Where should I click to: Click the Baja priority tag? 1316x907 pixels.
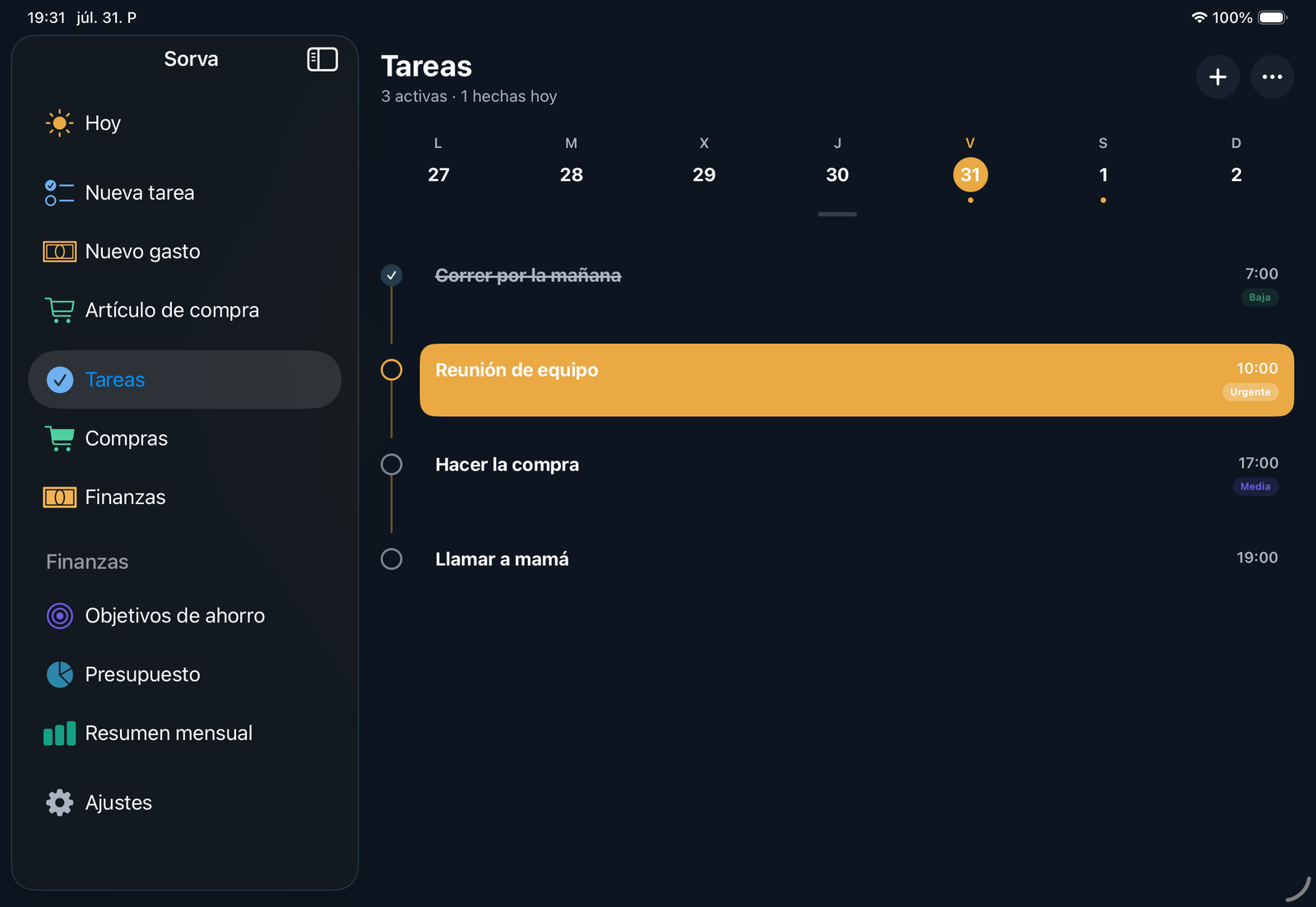coord(1260,298)
